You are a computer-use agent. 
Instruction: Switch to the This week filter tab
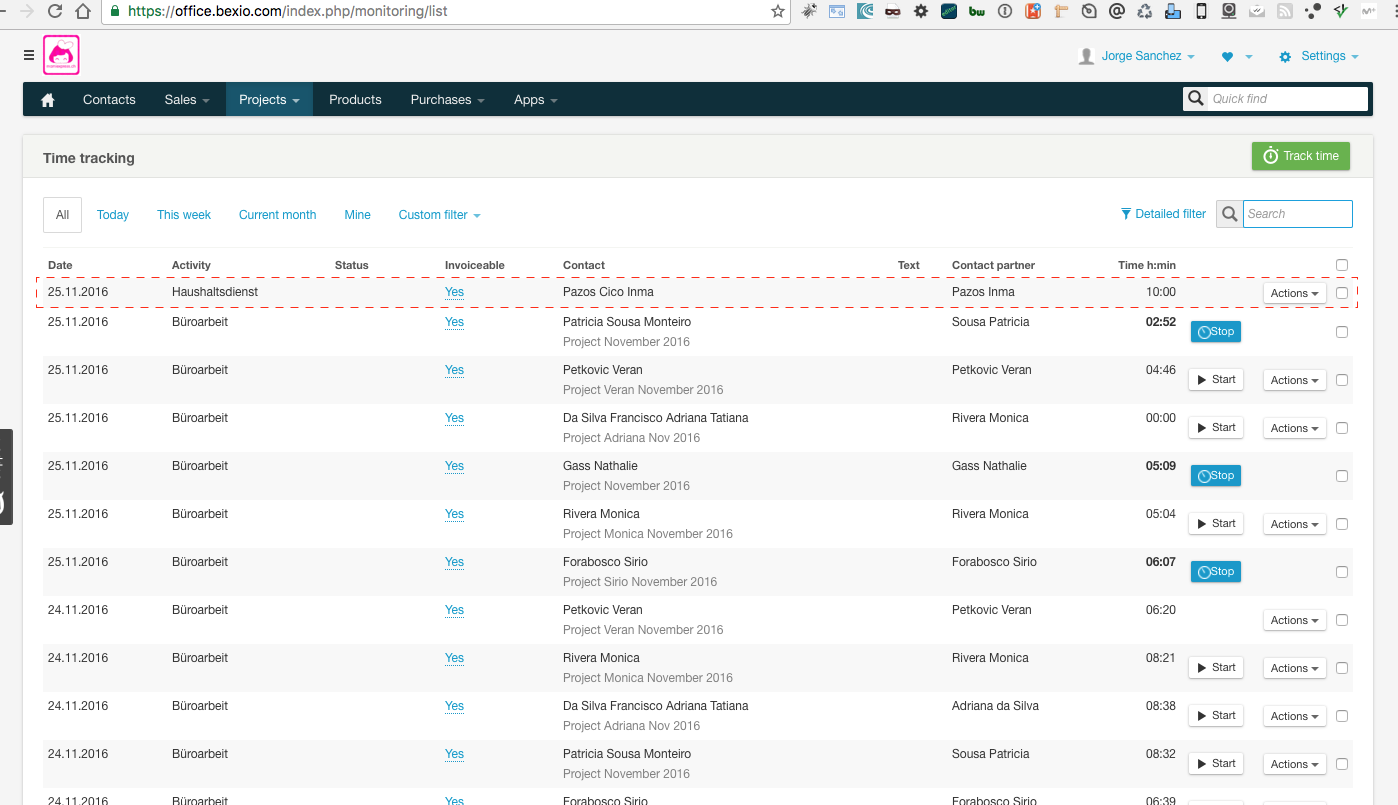click(184, 215)
